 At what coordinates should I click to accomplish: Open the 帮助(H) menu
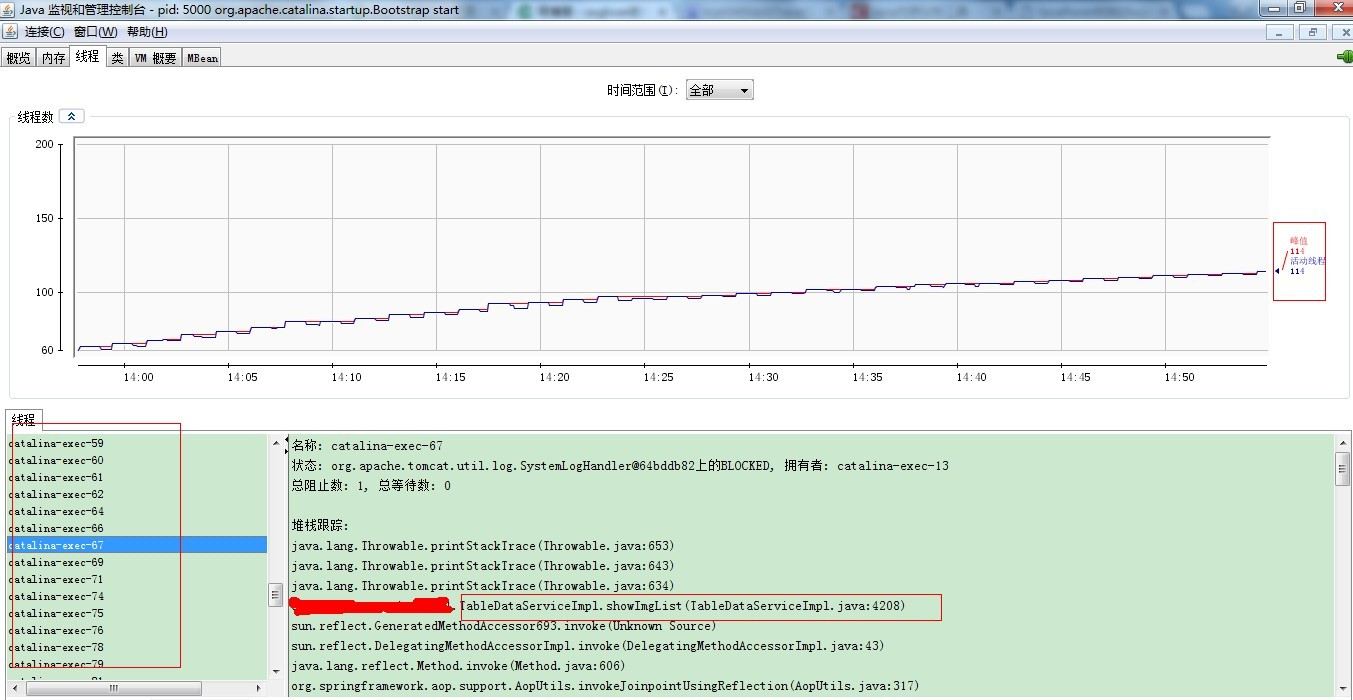click(x=145, y=31)
